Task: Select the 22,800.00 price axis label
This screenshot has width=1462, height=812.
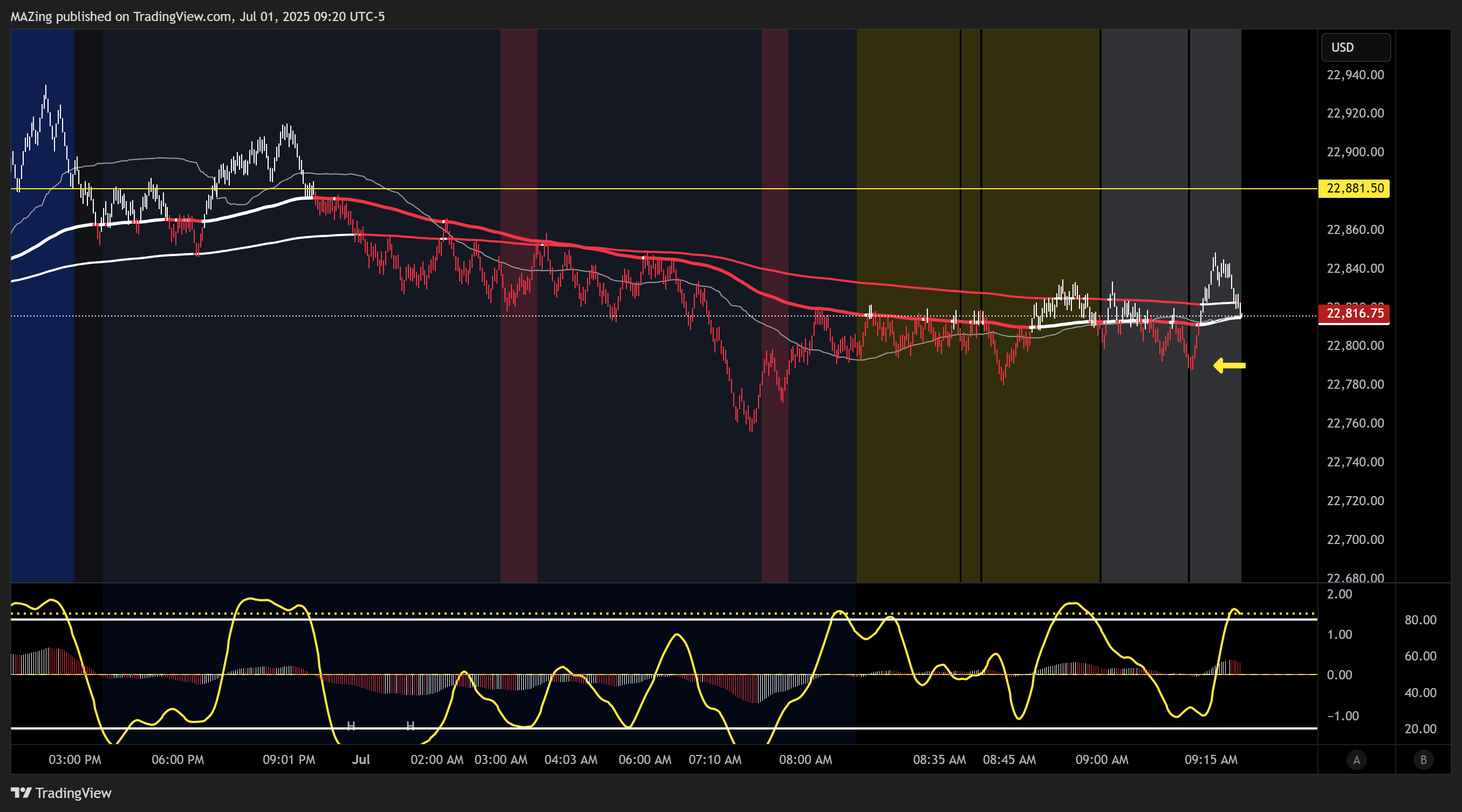Action: click(1355, 345)
